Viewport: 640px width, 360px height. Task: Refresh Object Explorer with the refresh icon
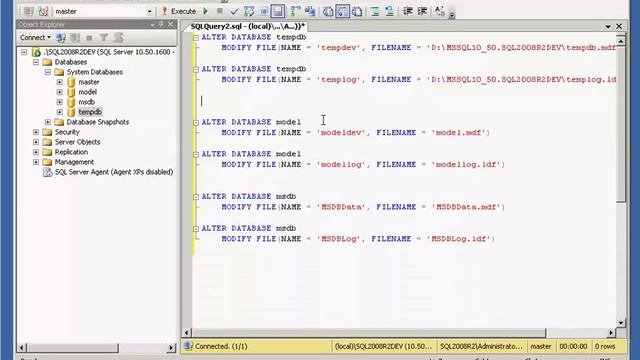click(x=118, y=38)
